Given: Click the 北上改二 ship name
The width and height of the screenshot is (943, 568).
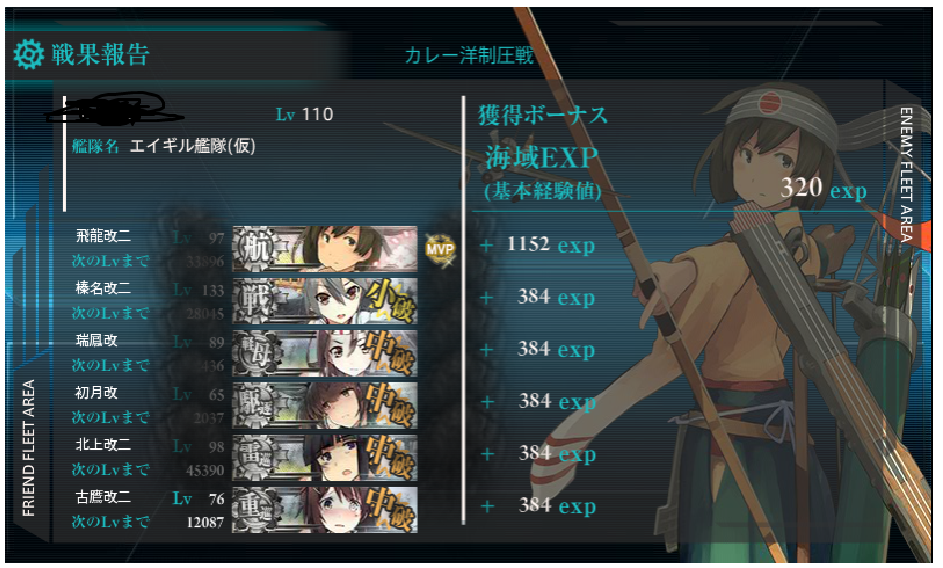Looking at the screenshot, I should tap(103, 445).
